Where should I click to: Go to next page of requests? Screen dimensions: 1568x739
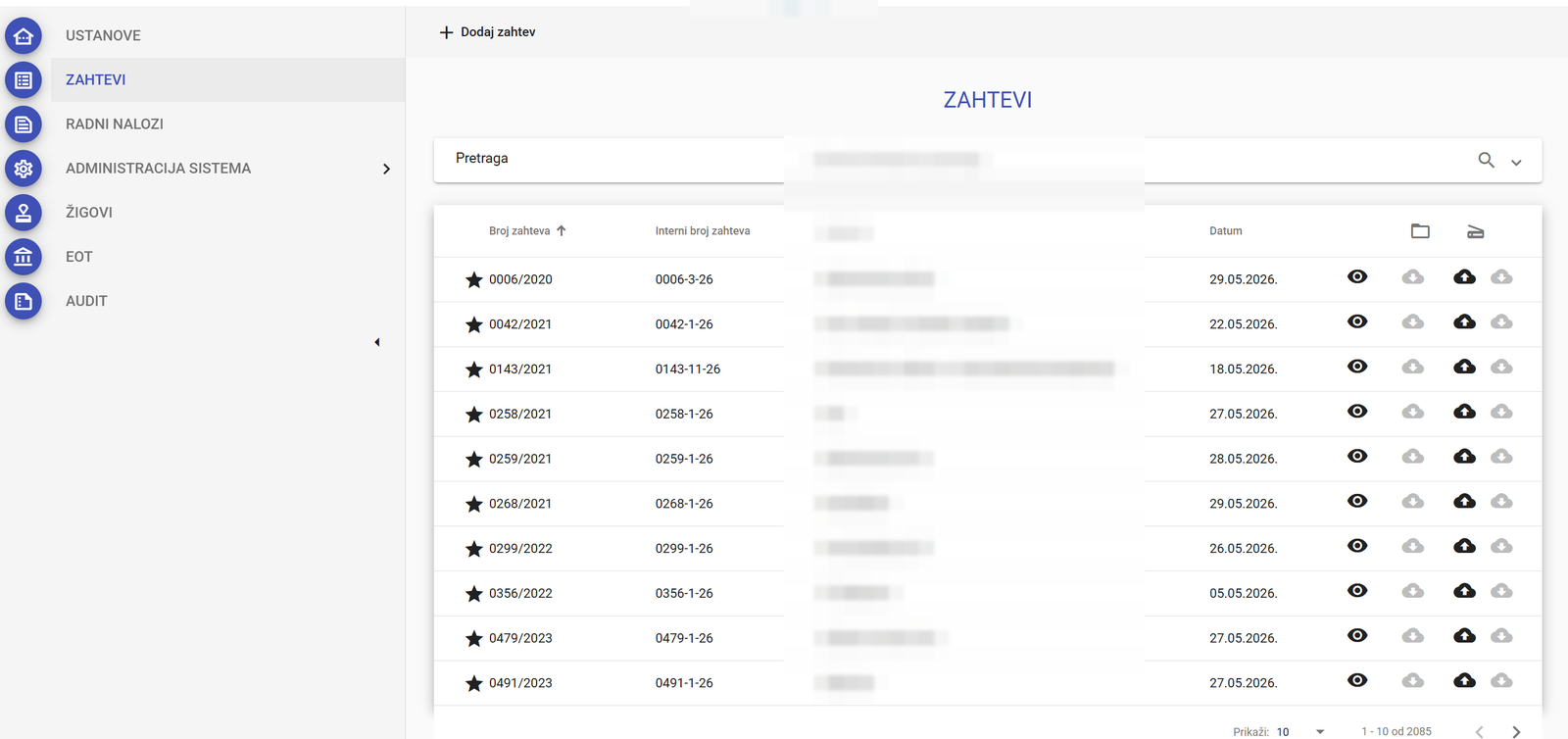(x=1516, y=731)
